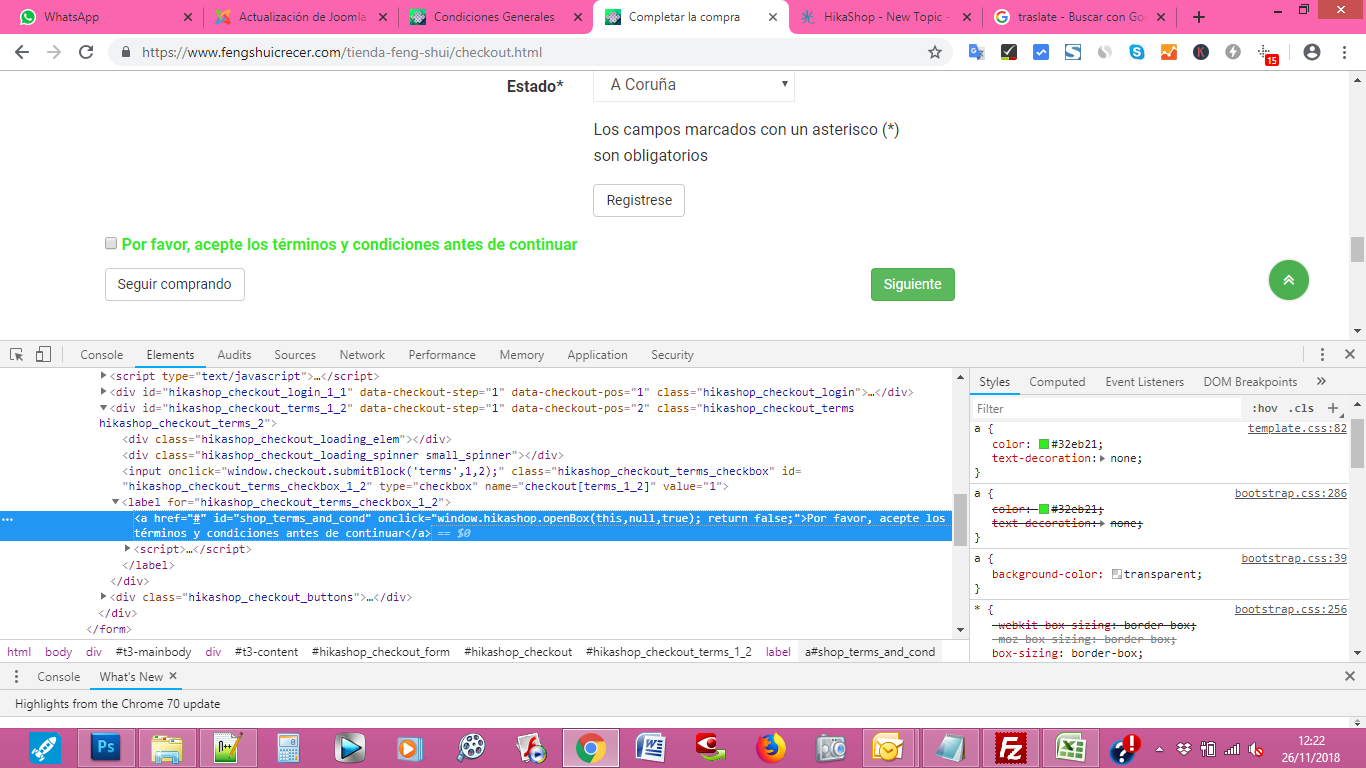Select the Computed tab in styles pane
Screen dimensions: 1366x768
1057,382
